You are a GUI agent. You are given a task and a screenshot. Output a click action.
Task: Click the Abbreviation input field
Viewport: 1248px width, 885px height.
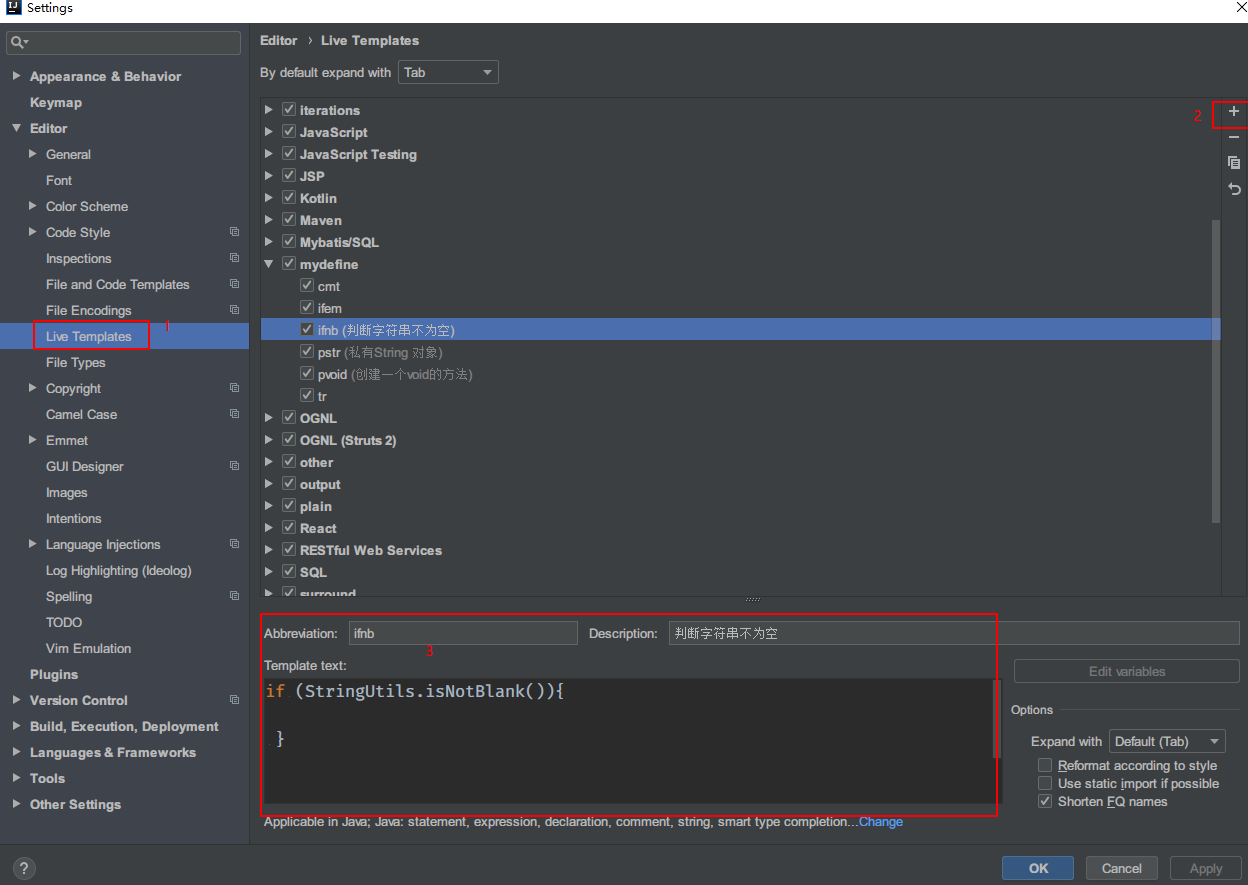coord(463,633)
